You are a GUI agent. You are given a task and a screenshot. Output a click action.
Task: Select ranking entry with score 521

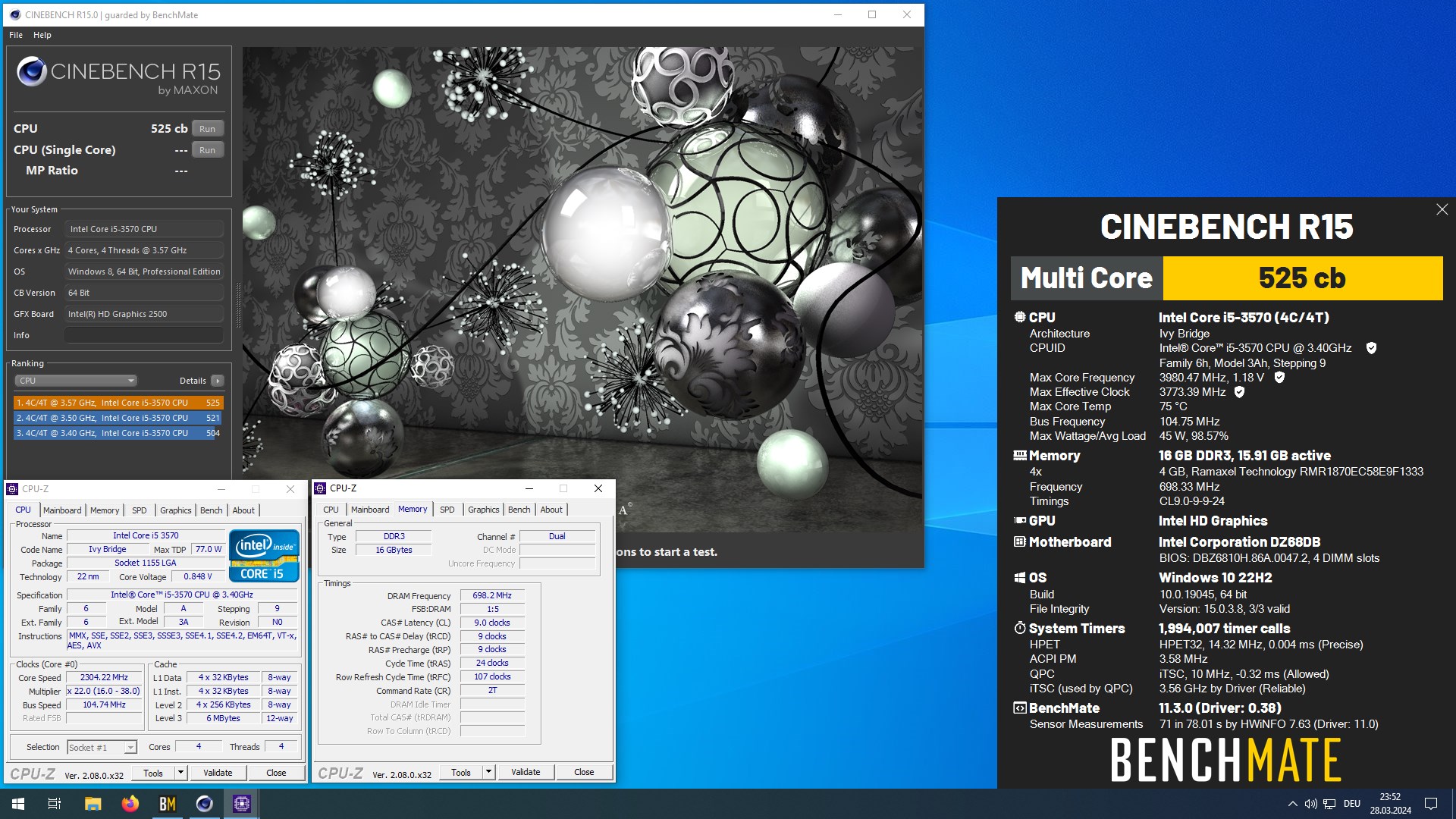pos(118,418)
